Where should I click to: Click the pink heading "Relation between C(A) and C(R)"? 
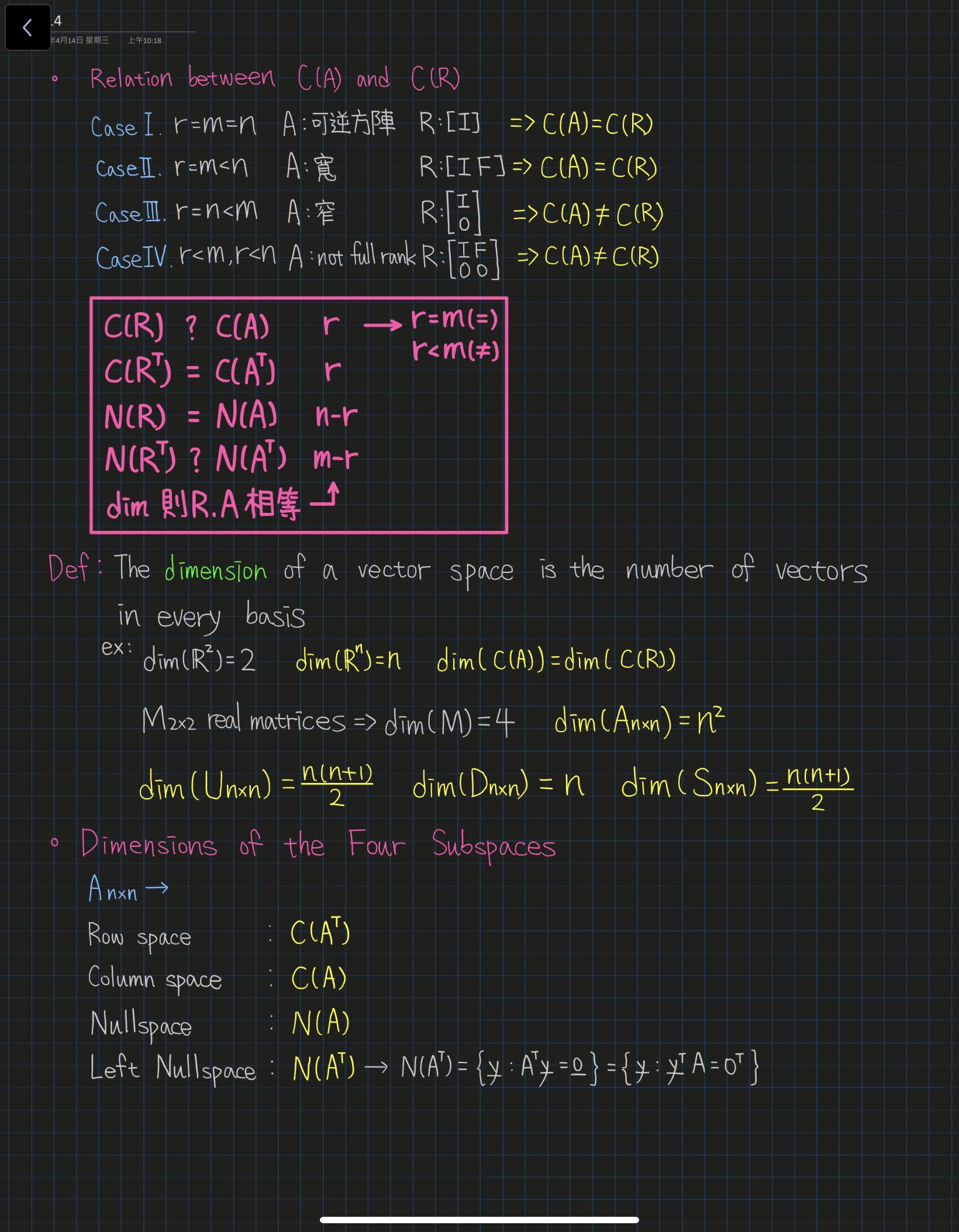tap(275, 78)
